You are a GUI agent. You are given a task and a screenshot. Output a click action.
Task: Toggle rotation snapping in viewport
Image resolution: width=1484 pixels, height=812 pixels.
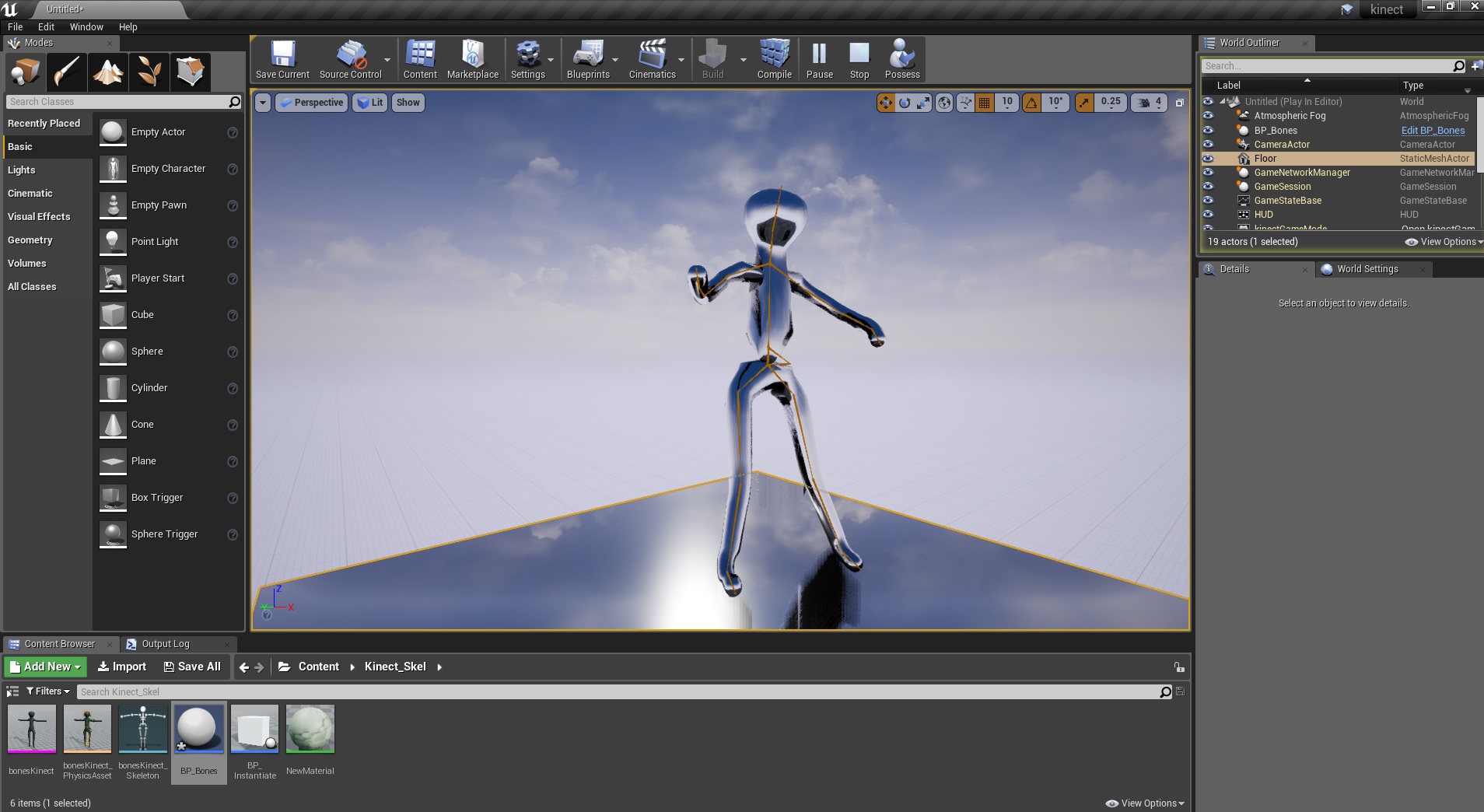1031,103
